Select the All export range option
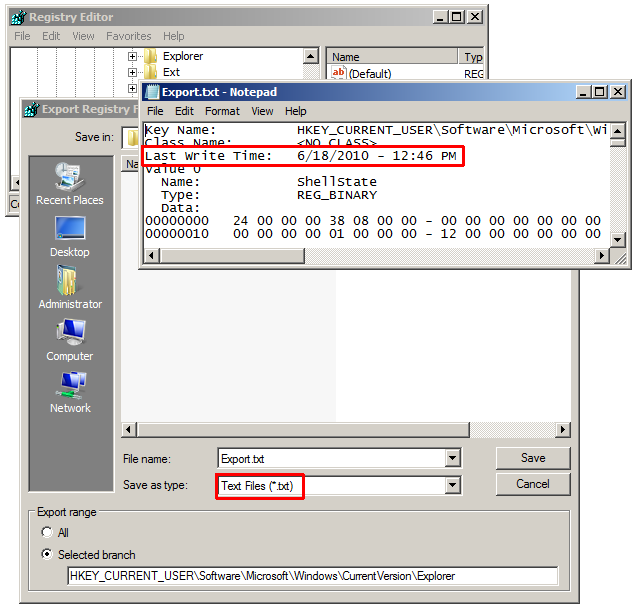 47,532
